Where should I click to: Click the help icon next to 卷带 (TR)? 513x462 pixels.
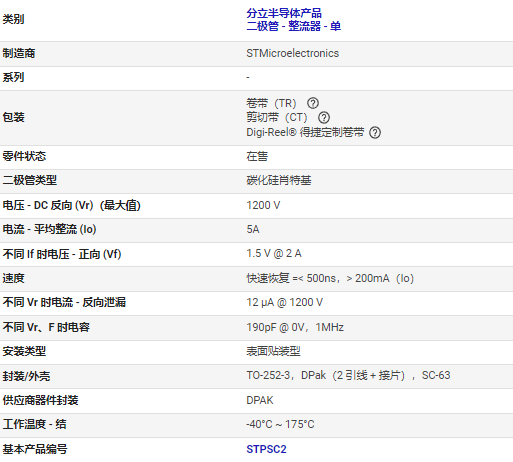(313, 103)
